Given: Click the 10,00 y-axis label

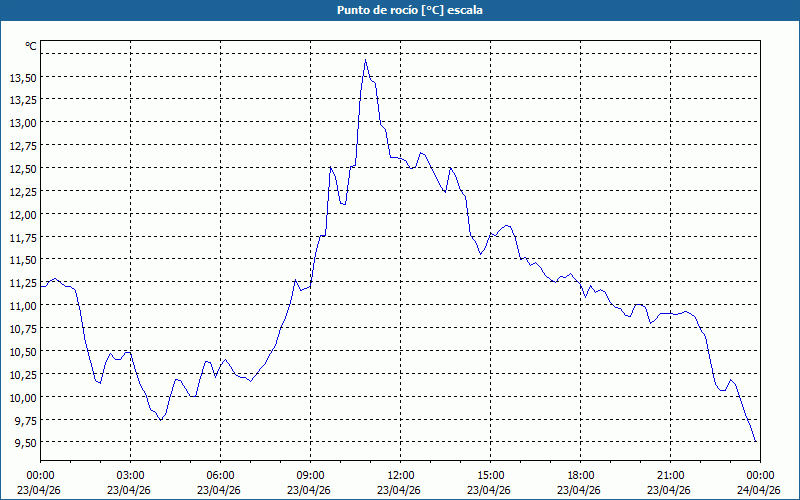Looking at the screenshot, I should point(23,397).
